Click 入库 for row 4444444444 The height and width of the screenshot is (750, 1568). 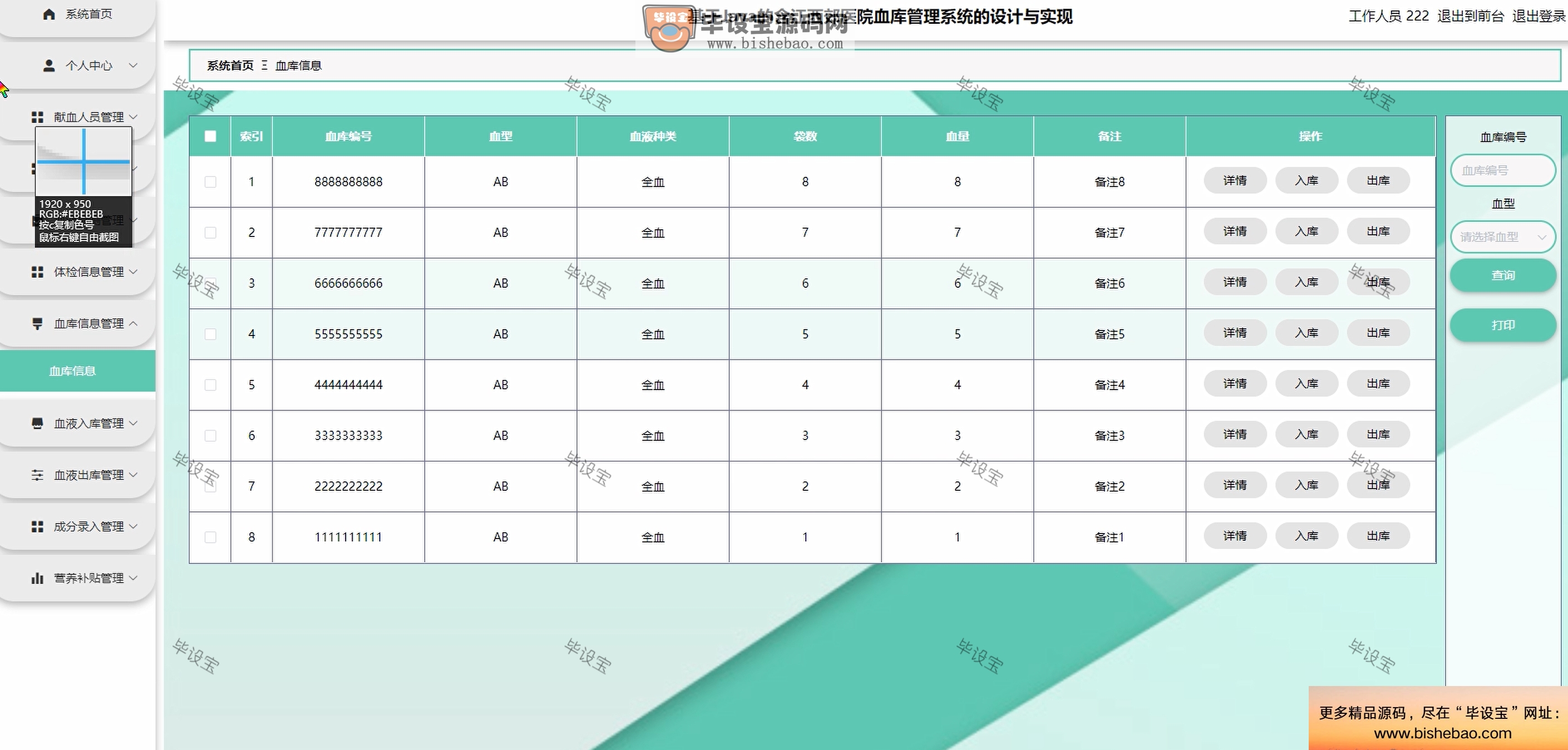tap(1306, 383)
